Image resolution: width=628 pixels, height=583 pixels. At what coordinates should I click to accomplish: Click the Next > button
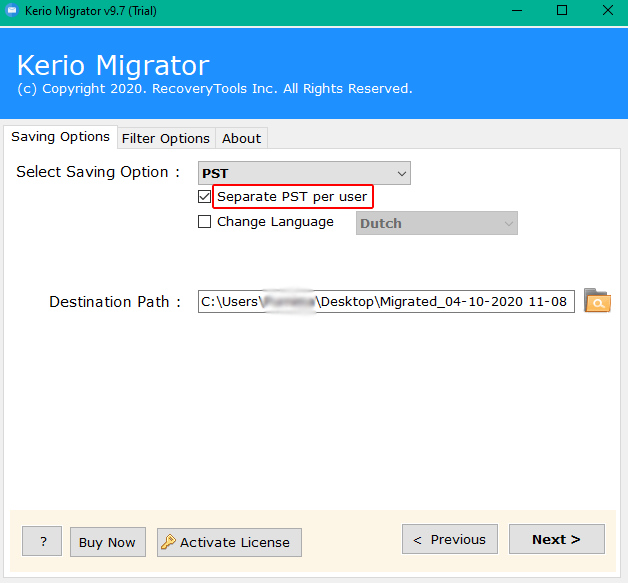click(x=557, y=539)
